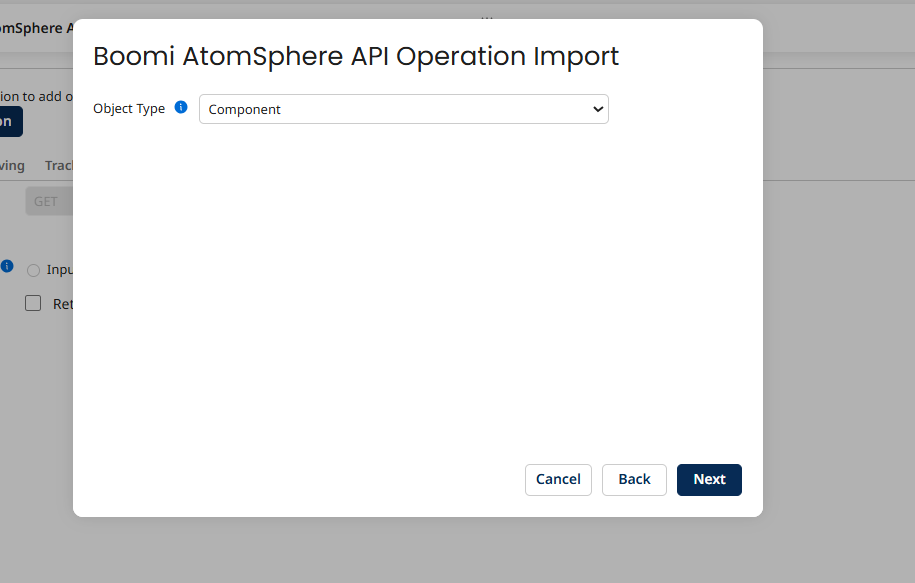Click the Boomi AtomSphere API Operation Import title
This screenshot has width=915, height=583.
click(356, 56)
